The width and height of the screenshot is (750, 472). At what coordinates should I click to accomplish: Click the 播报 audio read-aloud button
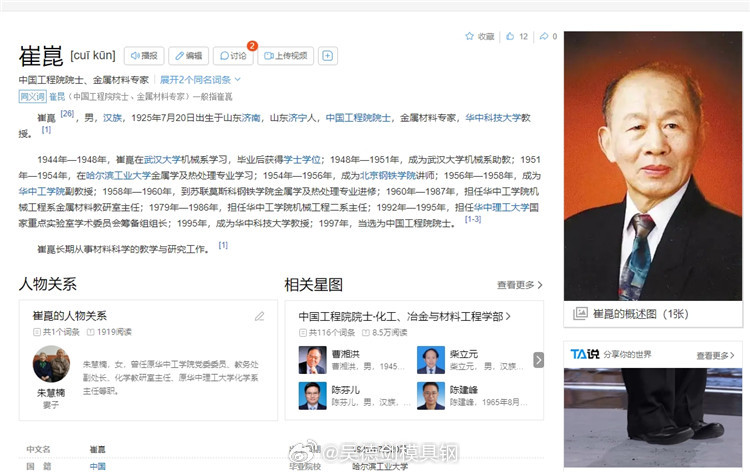coord(144,56)
